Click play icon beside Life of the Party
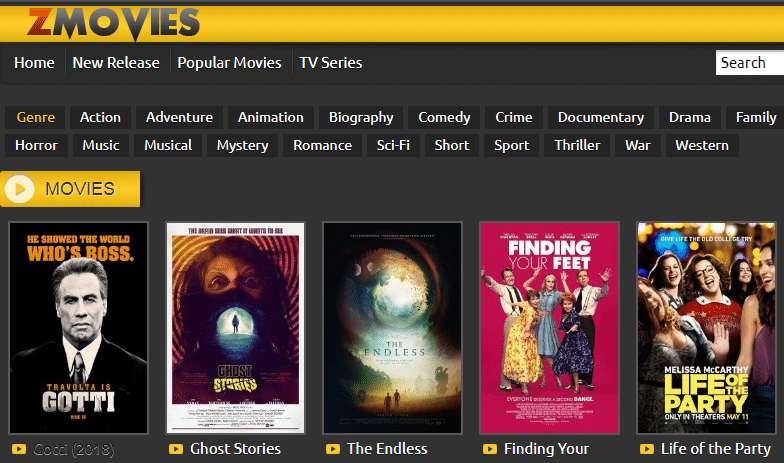The image size is (784, 463). (x=647, y=449)
